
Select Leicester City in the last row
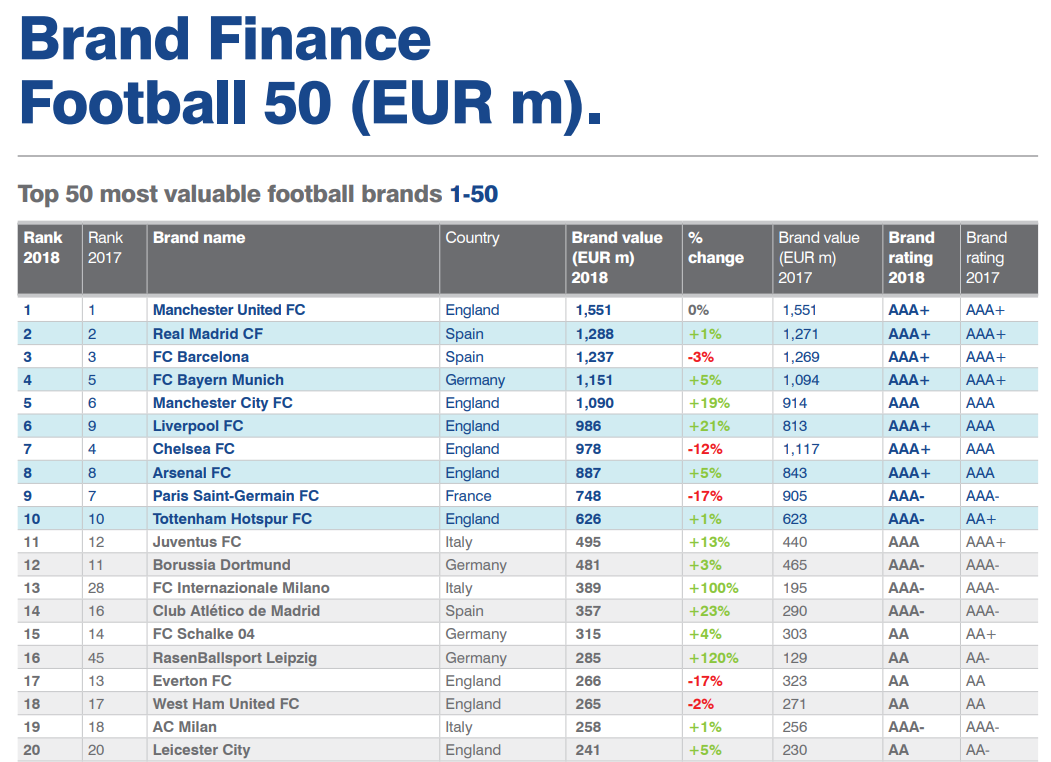point(201,750)
